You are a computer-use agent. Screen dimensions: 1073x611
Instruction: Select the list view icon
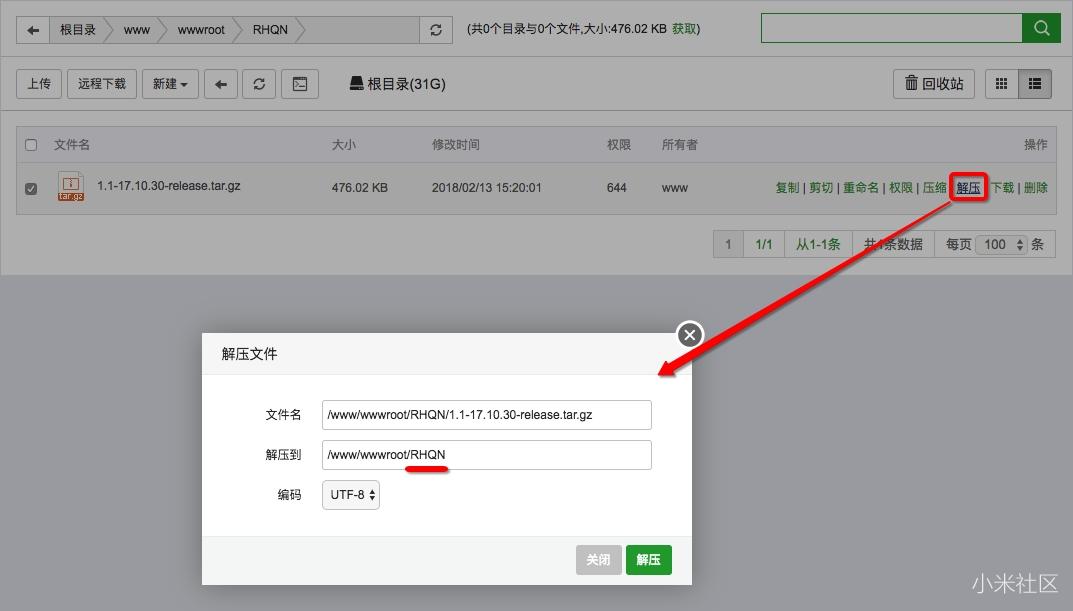(x=1035, y=84)
